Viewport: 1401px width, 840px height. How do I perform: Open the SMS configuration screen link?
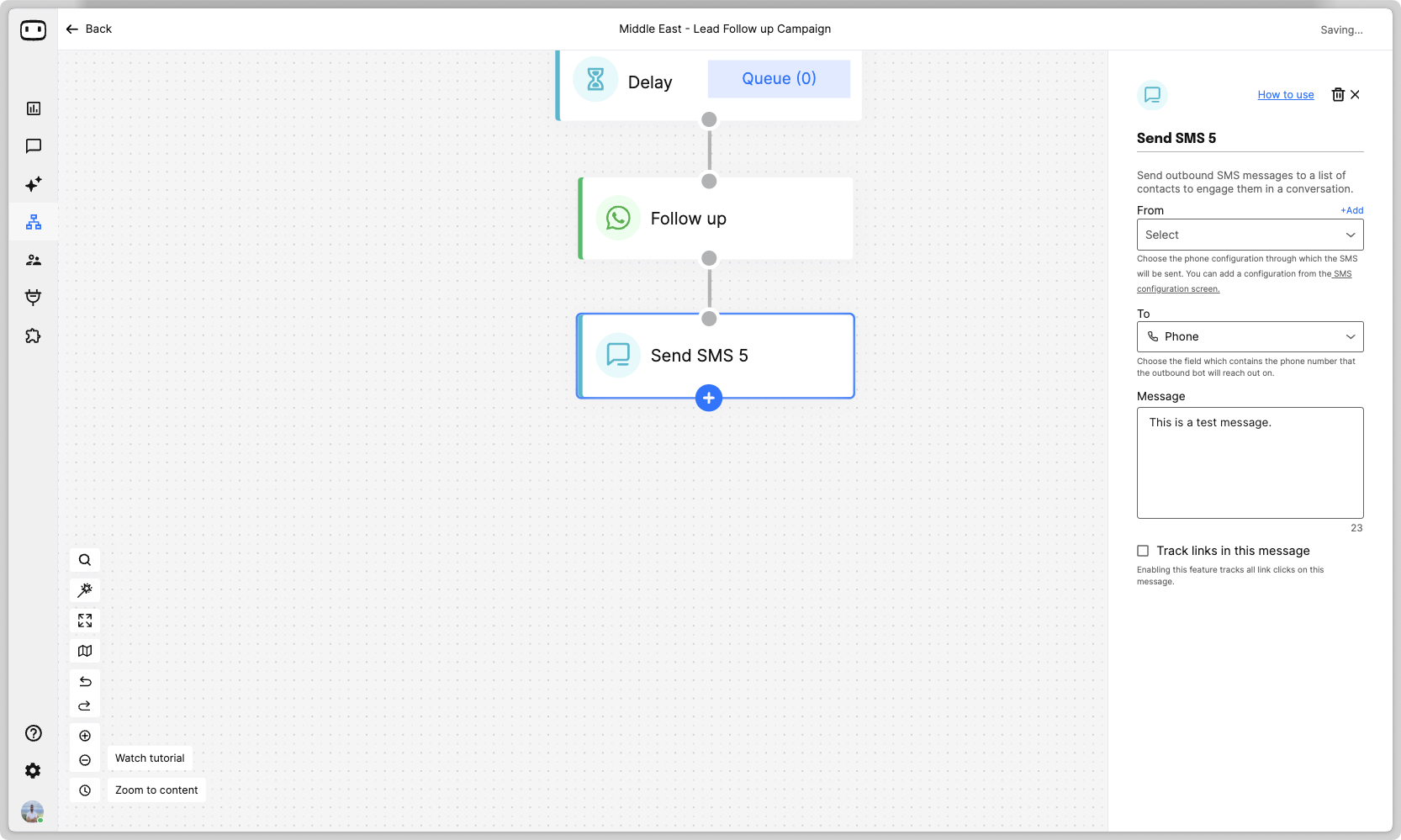1177,288
